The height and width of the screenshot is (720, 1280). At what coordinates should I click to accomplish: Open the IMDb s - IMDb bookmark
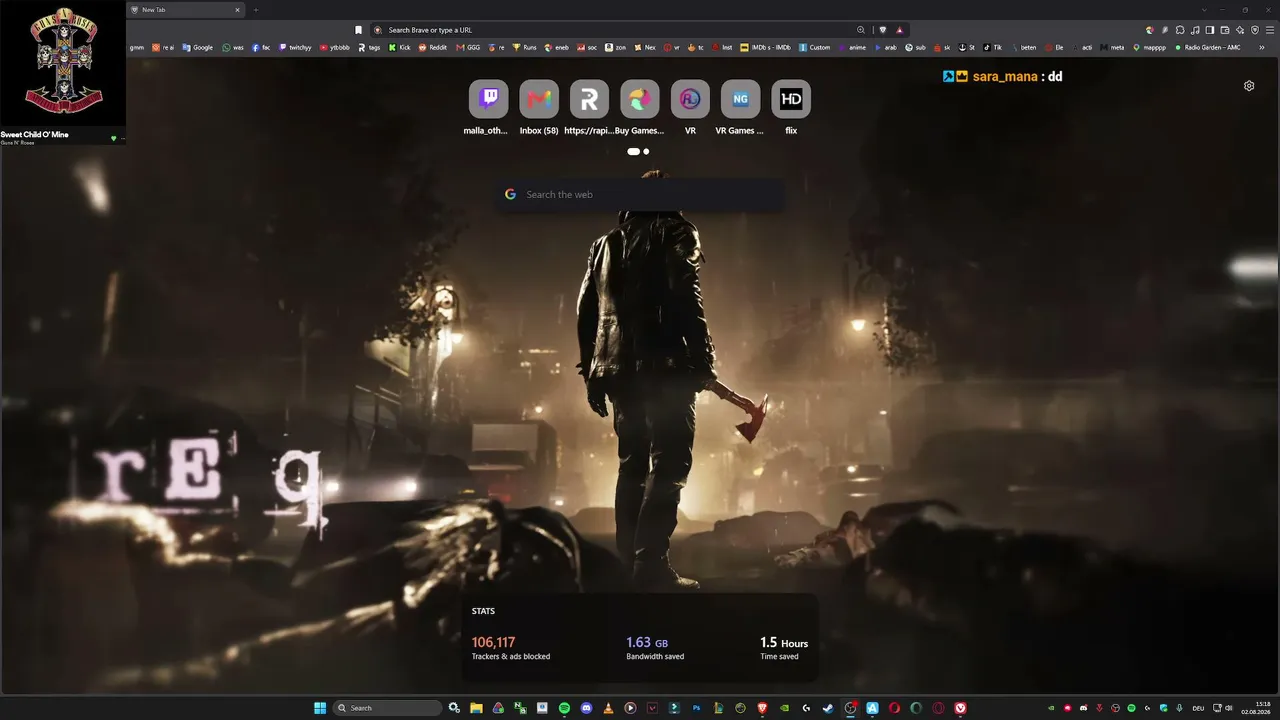point(765,47)
